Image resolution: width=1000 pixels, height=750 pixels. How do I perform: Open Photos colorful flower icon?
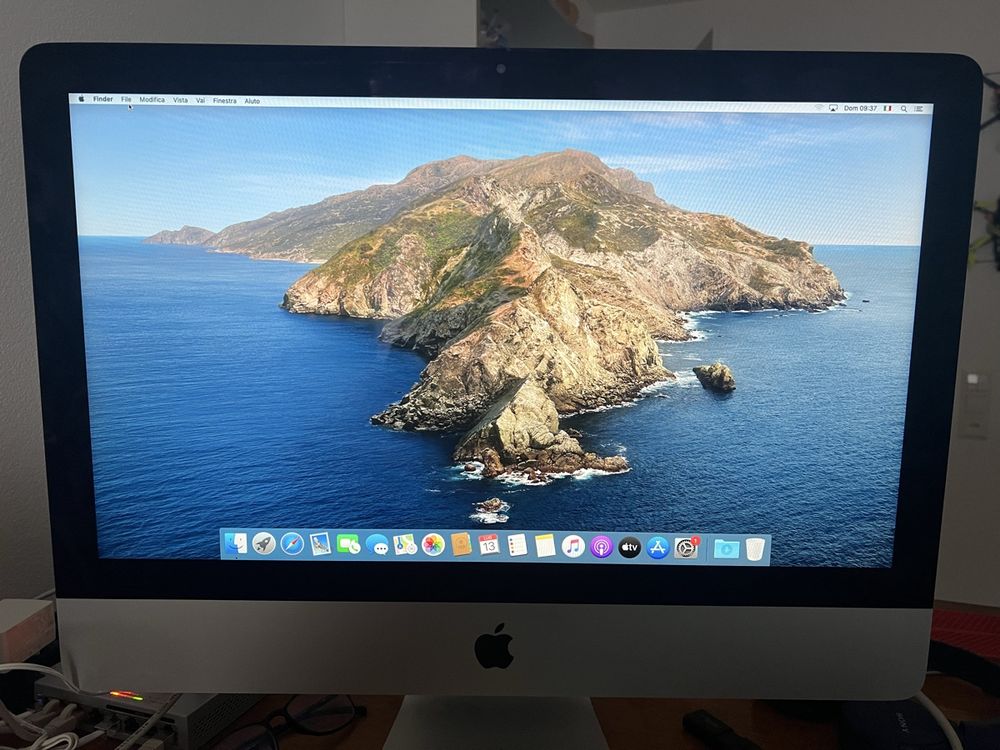433,545
